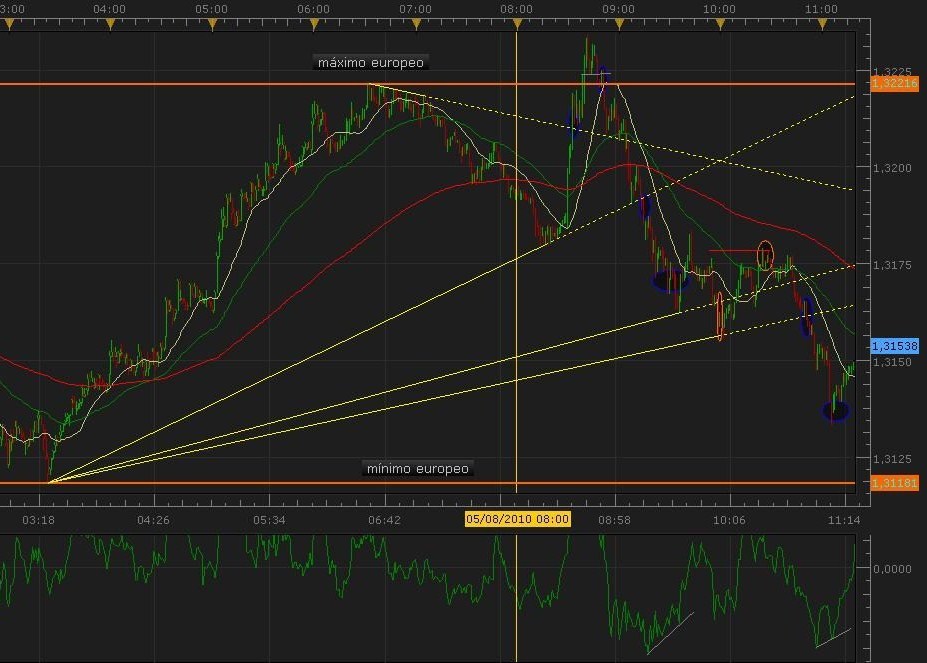Click the yellow marker under 08:00
The image size is (927, 663).
tap(517, 24)
